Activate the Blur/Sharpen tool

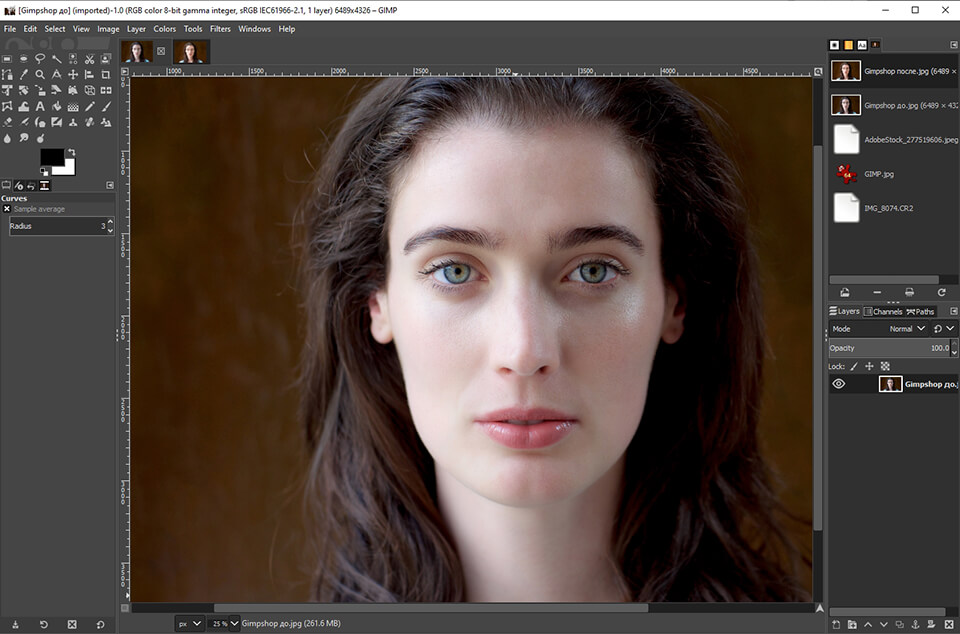pyautogui.click(x=7, y=135)
